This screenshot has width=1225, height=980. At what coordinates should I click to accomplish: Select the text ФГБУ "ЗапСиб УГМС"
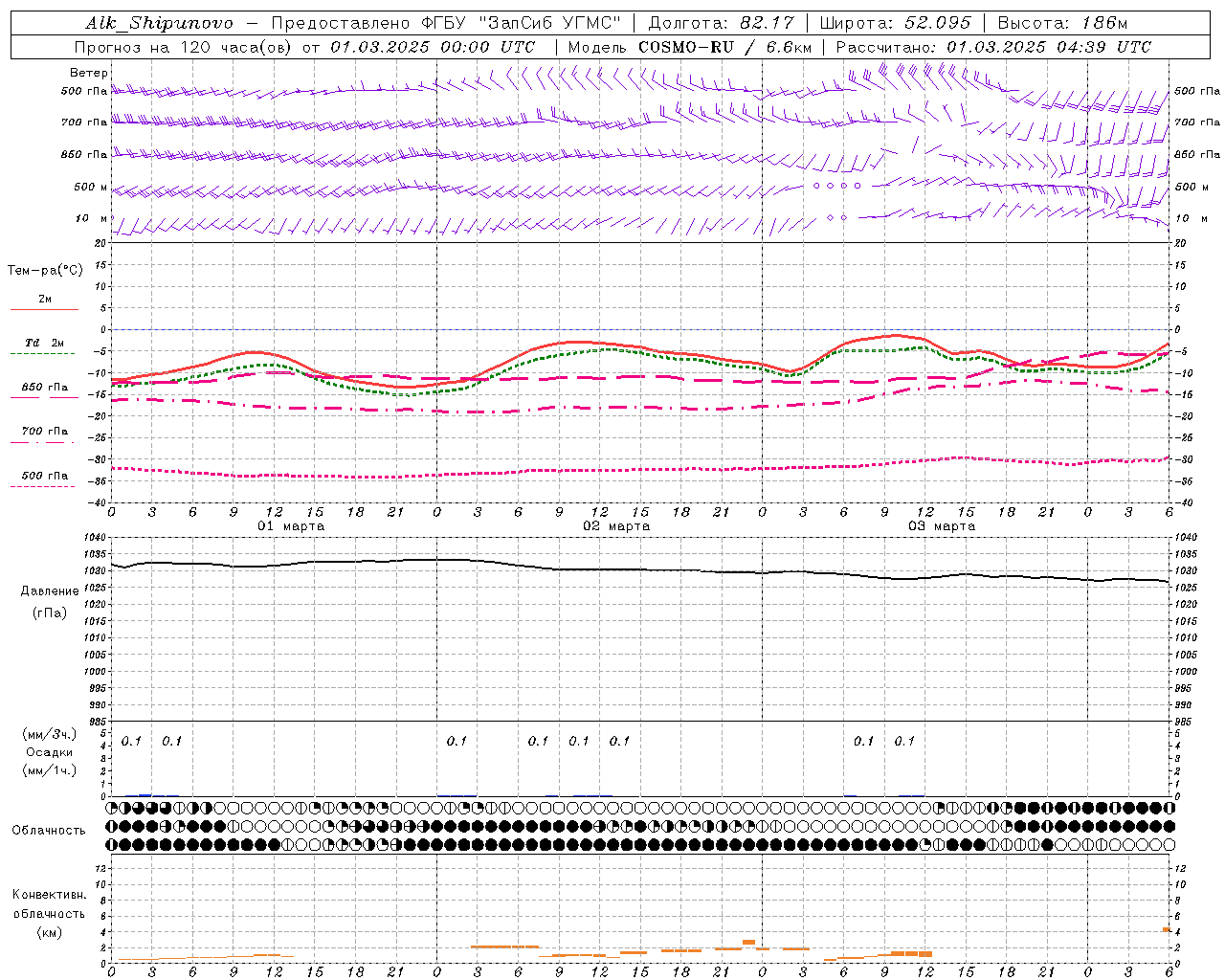(523, 23)
